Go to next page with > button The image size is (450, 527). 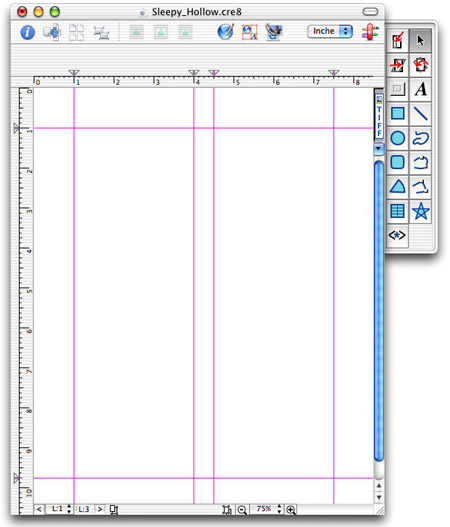100,509
